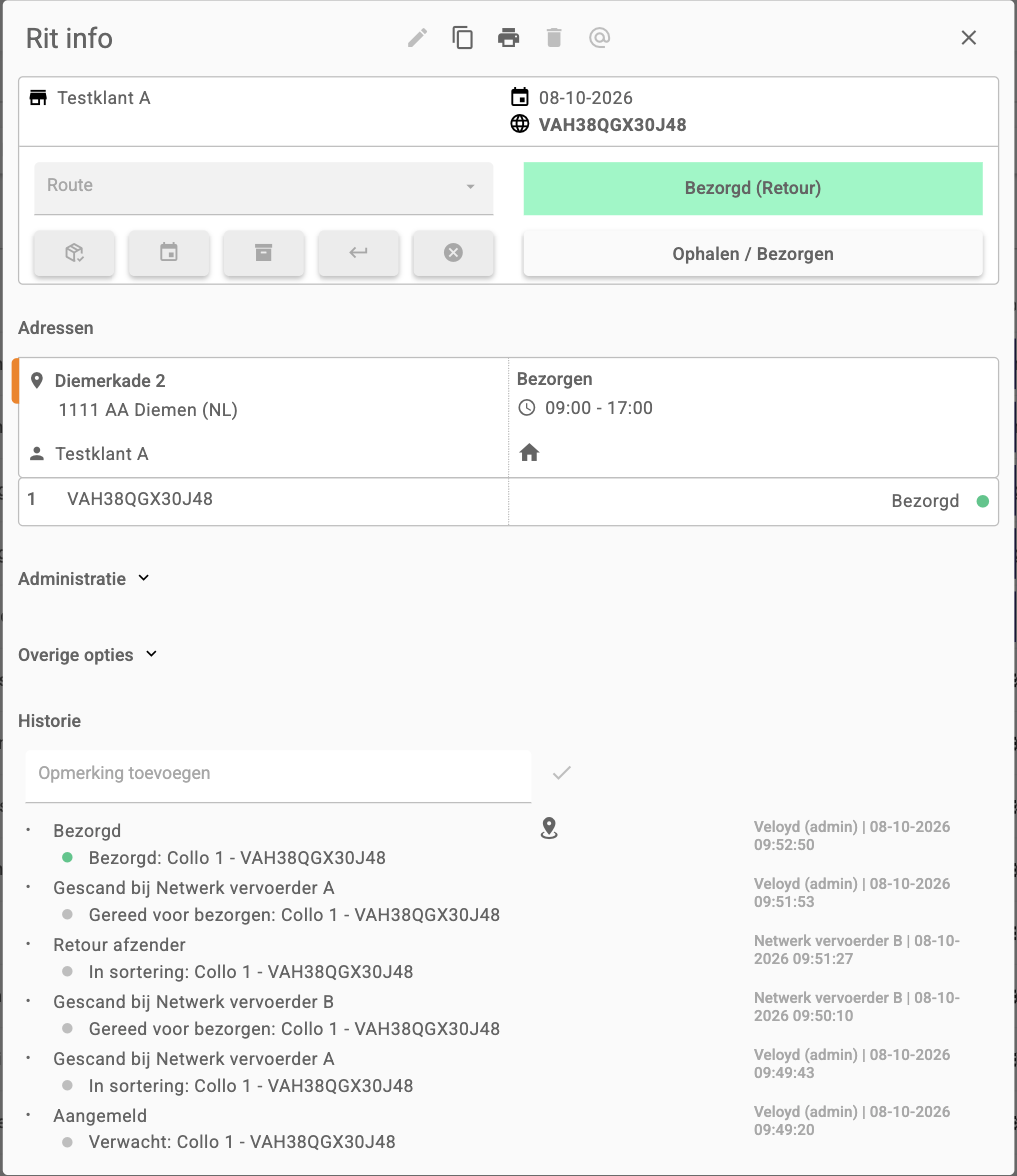Click the location pin beside Diemerkade 2

point(37,380)
